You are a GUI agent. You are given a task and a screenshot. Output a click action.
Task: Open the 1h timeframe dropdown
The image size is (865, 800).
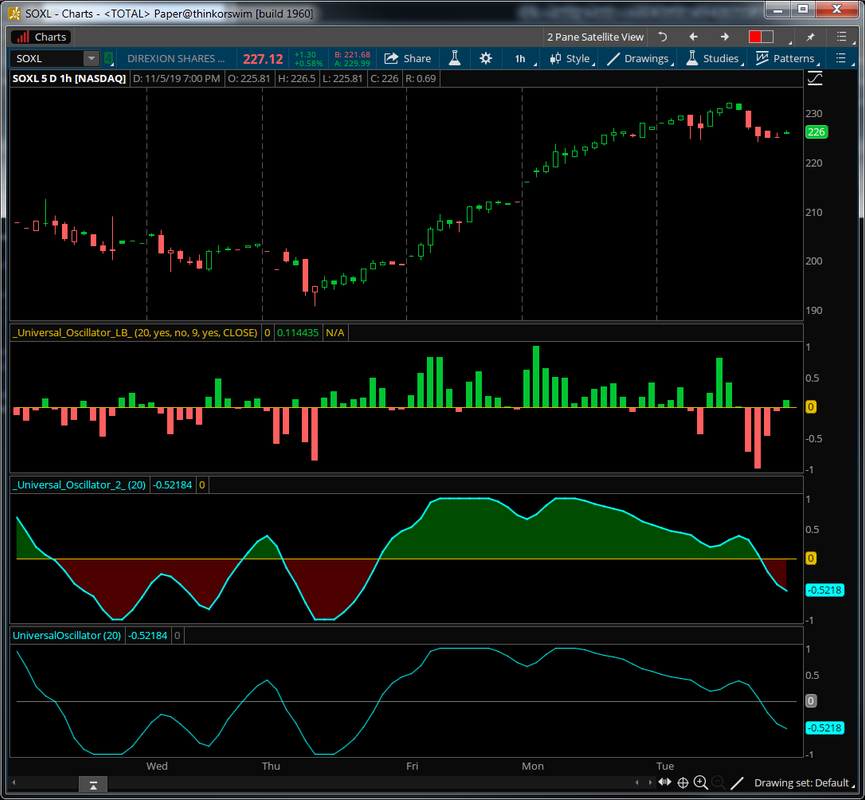pyautogui.click(x=523, y=58)
